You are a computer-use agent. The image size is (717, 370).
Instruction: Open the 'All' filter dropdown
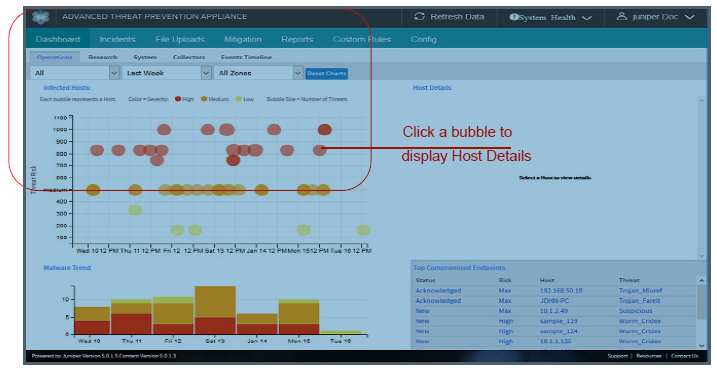75,73
